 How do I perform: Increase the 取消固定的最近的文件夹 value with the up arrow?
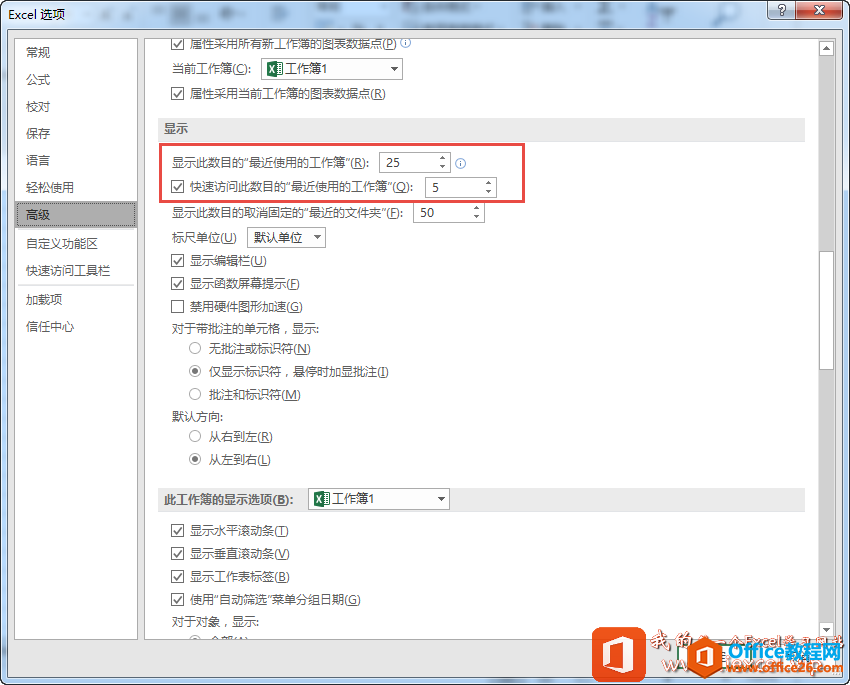(x=476, y=208)
